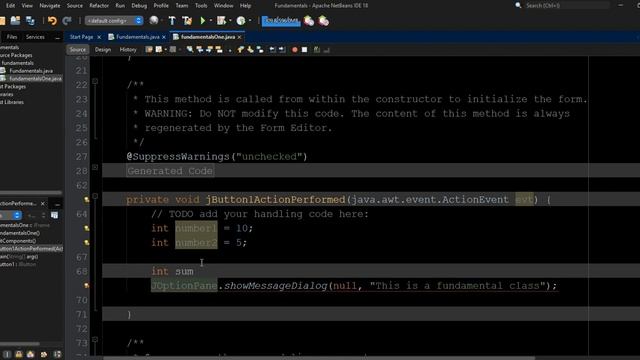The height and width of the screenshot is (360, 640).
Task: Click the Profile Project icon
Action: tap(241, 20)
